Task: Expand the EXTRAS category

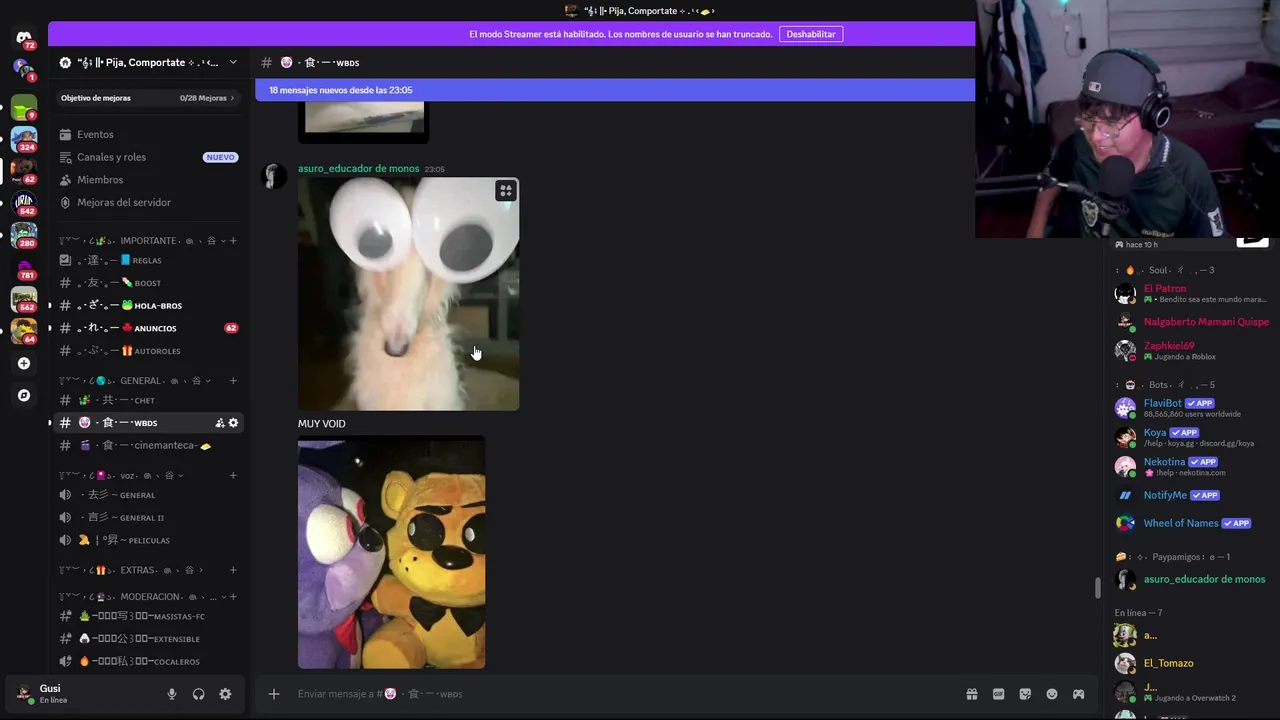Action: point(130,570)
